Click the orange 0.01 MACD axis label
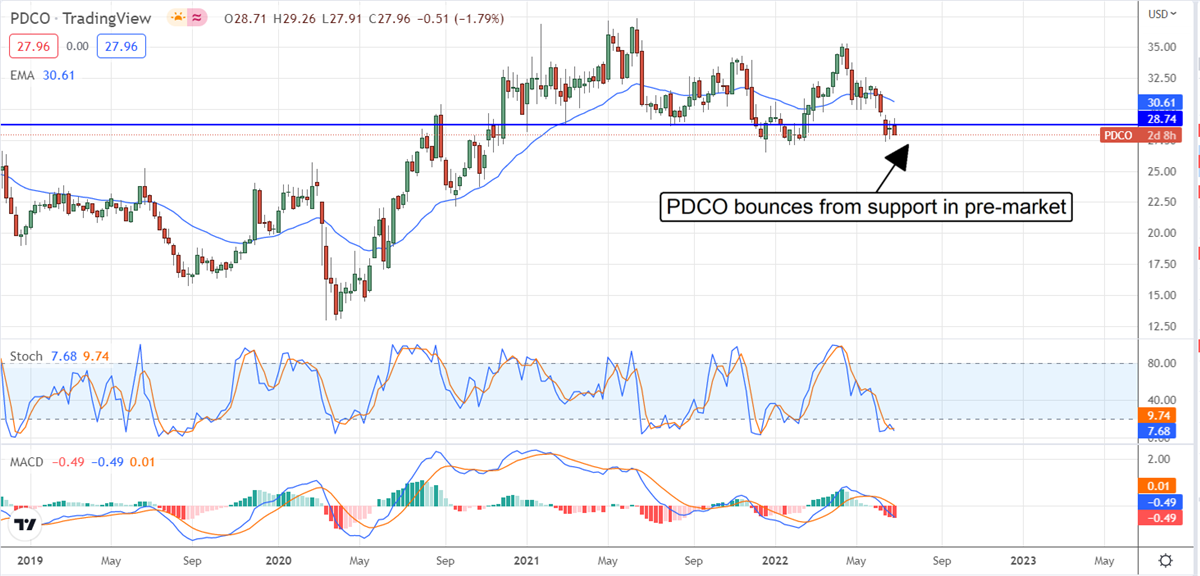 pos(1160,486)
